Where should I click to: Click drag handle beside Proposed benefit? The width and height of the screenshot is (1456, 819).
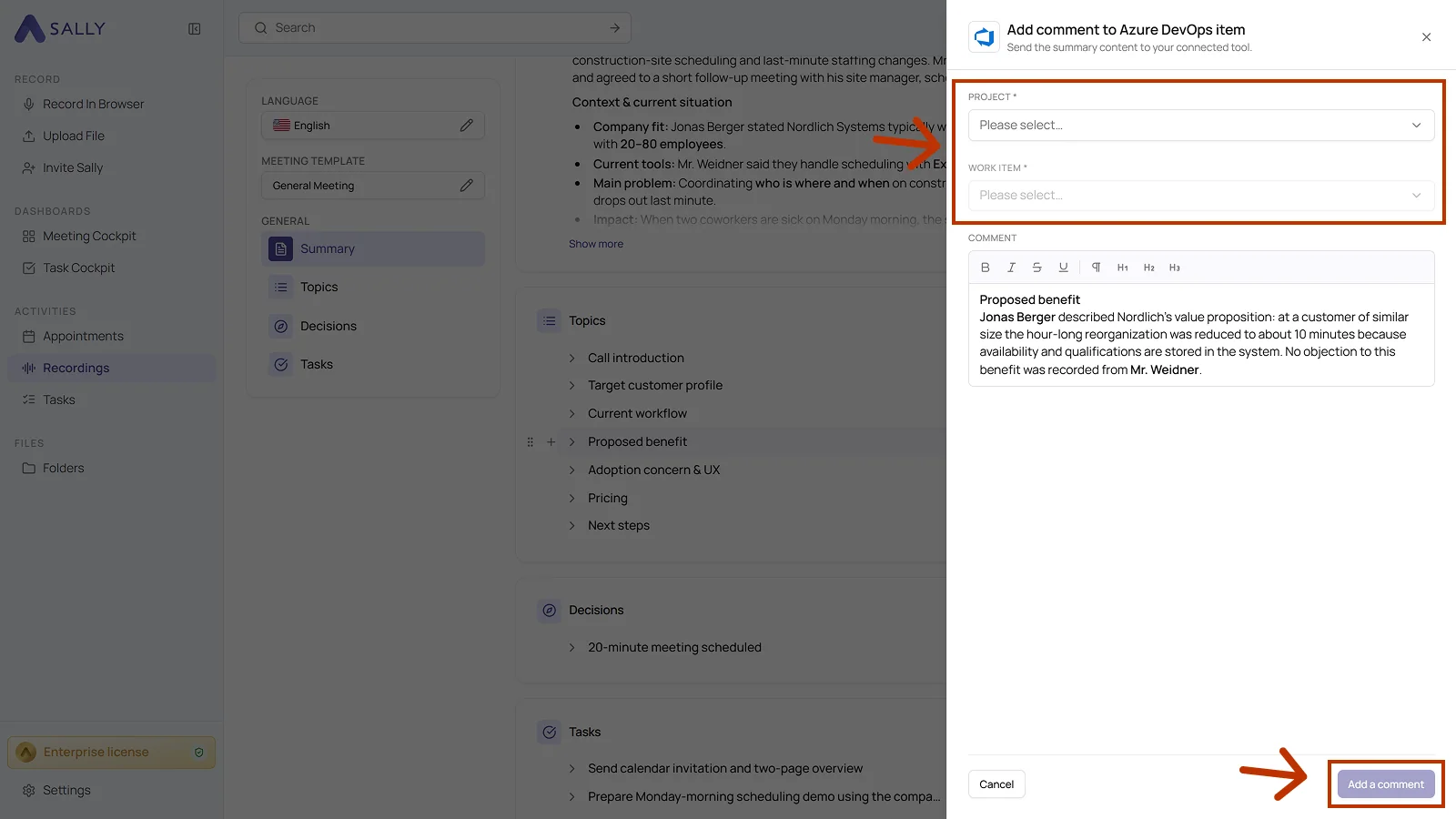531,442
